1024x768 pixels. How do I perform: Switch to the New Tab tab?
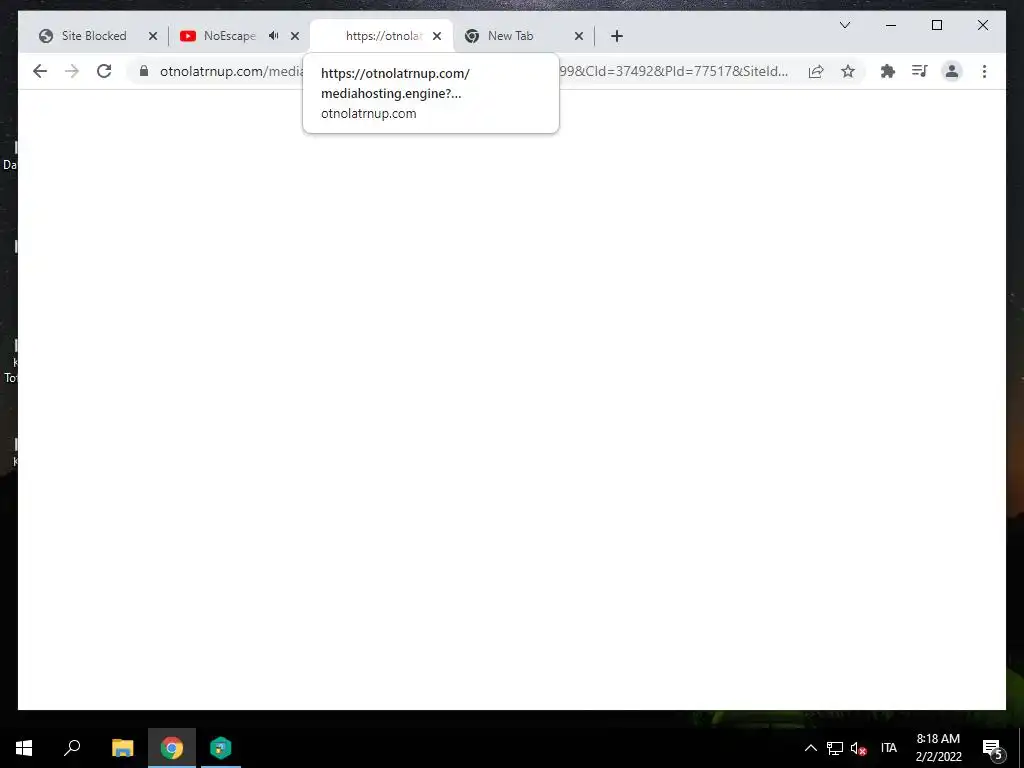(x=511, y=36)
